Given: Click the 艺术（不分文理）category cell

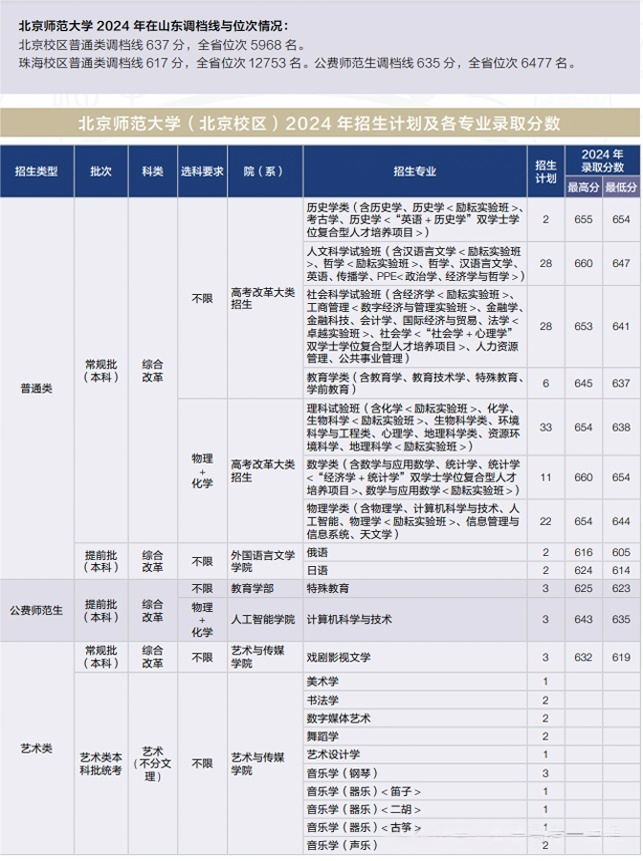Looking at the screenshot, I should click(x=153, y=764).
